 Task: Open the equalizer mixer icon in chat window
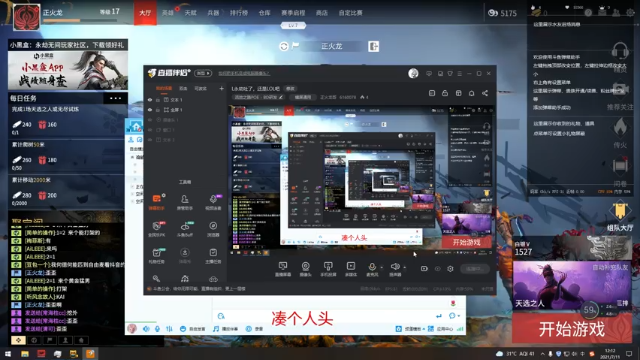point(169,329)
